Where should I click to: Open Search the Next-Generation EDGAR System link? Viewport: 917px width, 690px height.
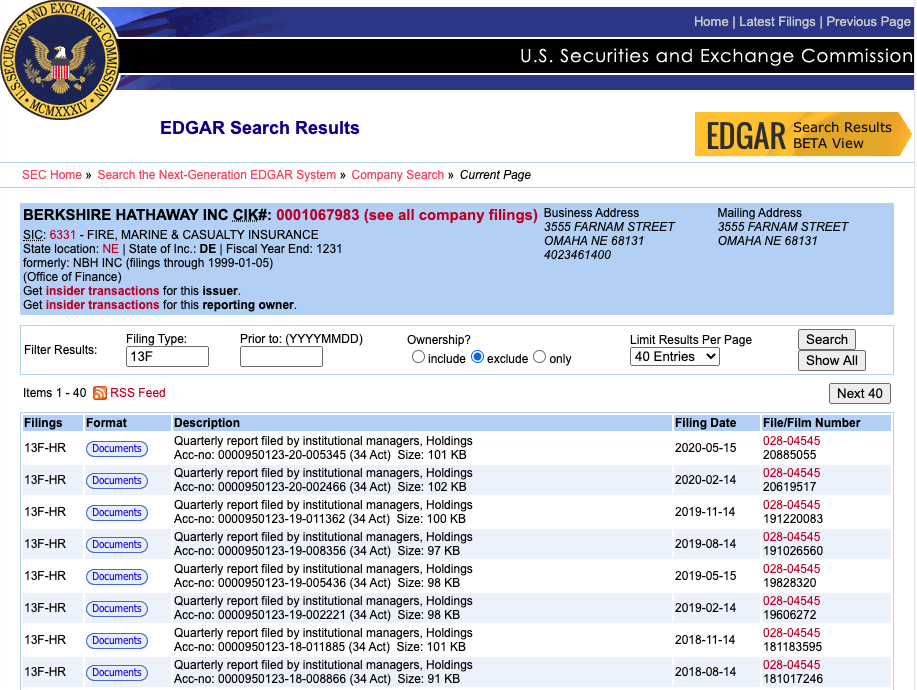[216, 175]
